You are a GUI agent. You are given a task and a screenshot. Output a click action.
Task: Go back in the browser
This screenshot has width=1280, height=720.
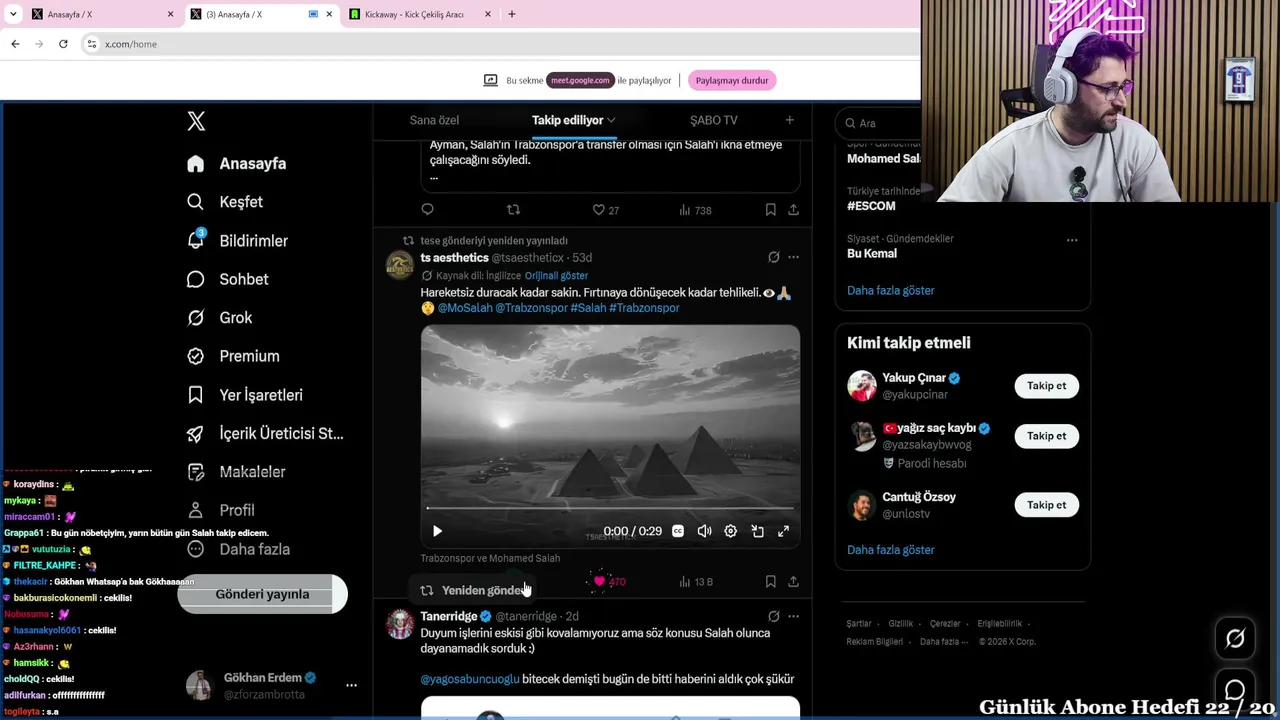[15, 44]
